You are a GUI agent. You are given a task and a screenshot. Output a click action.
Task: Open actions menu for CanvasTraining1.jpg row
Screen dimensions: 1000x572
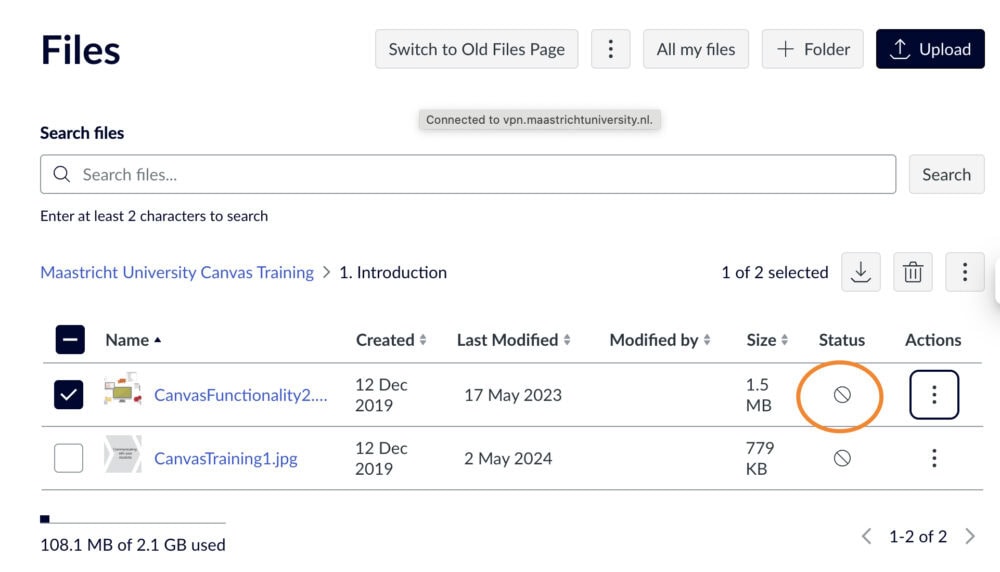[x=934, y=458]
